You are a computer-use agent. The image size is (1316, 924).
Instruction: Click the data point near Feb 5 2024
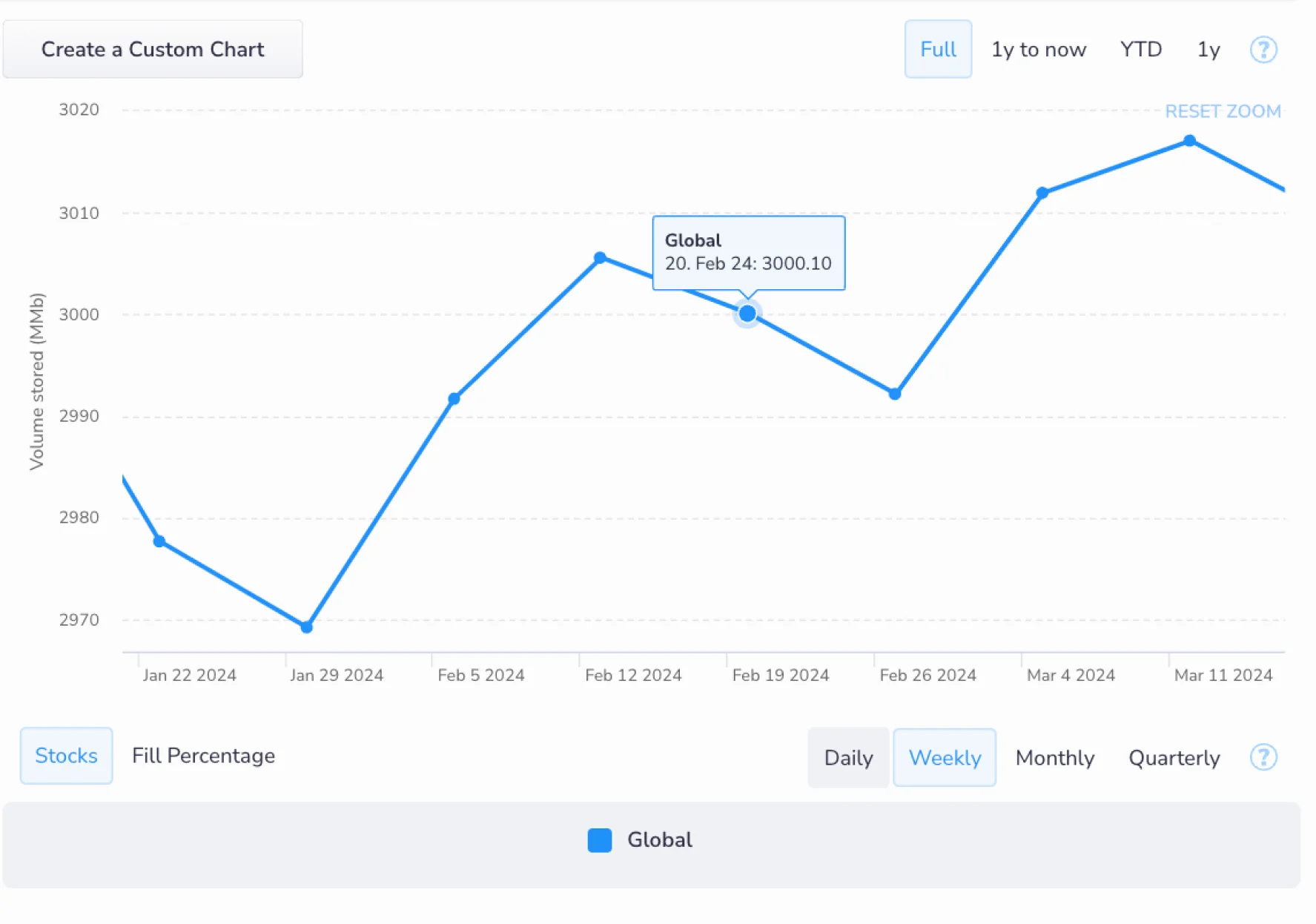click(x=454, y=399)
